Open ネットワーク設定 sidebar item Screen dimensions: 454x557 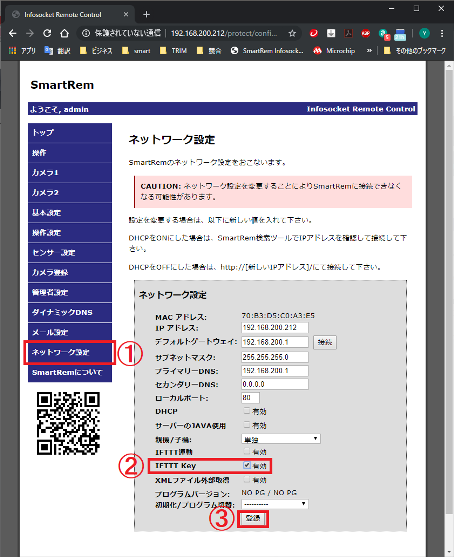coord(70,352)
